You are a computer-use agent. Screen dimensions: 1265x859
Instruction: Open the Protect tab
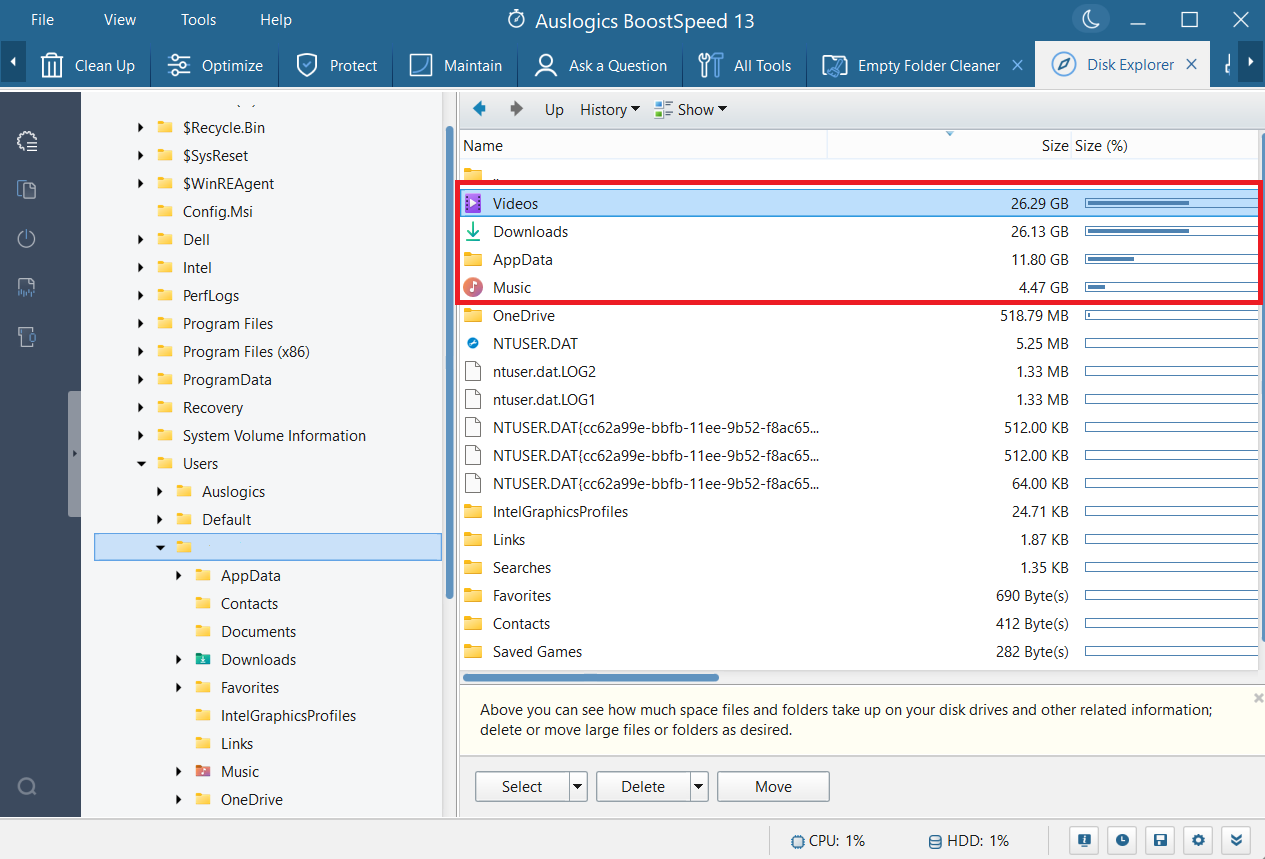pos(336,66)
